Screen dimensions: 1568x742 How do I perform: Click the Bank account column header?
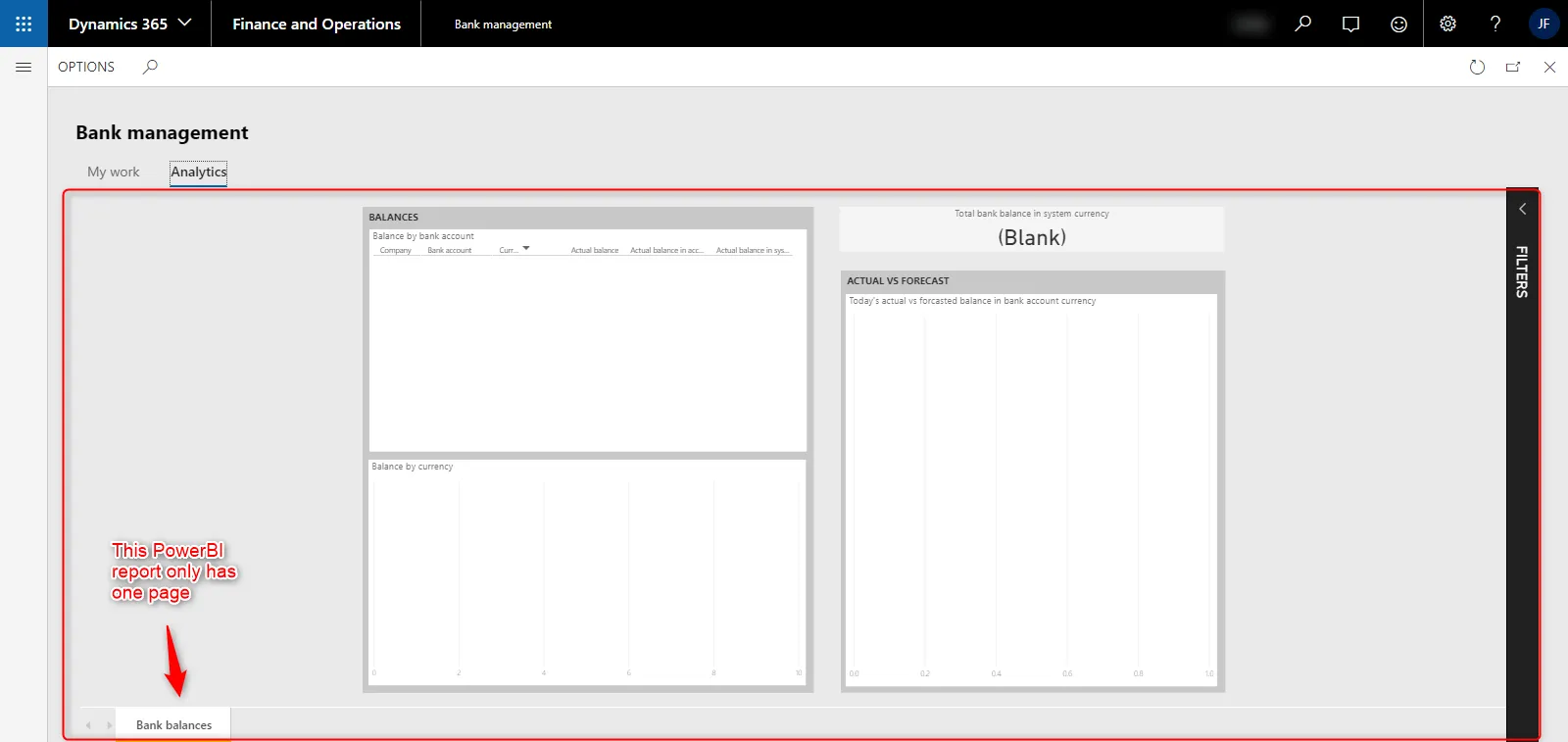tap(450, 251)
